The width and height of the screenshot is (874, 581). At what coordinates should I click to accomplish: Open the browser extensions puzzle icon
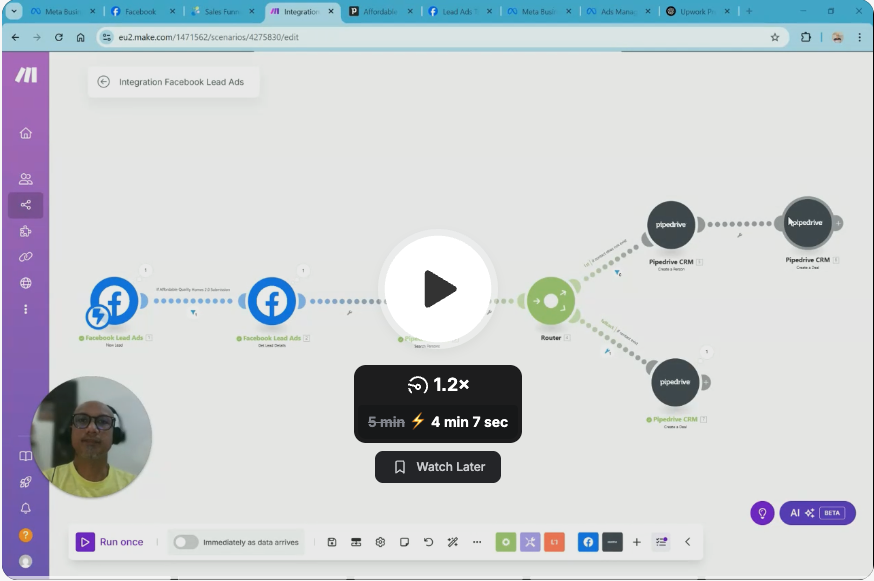[805, 37]
